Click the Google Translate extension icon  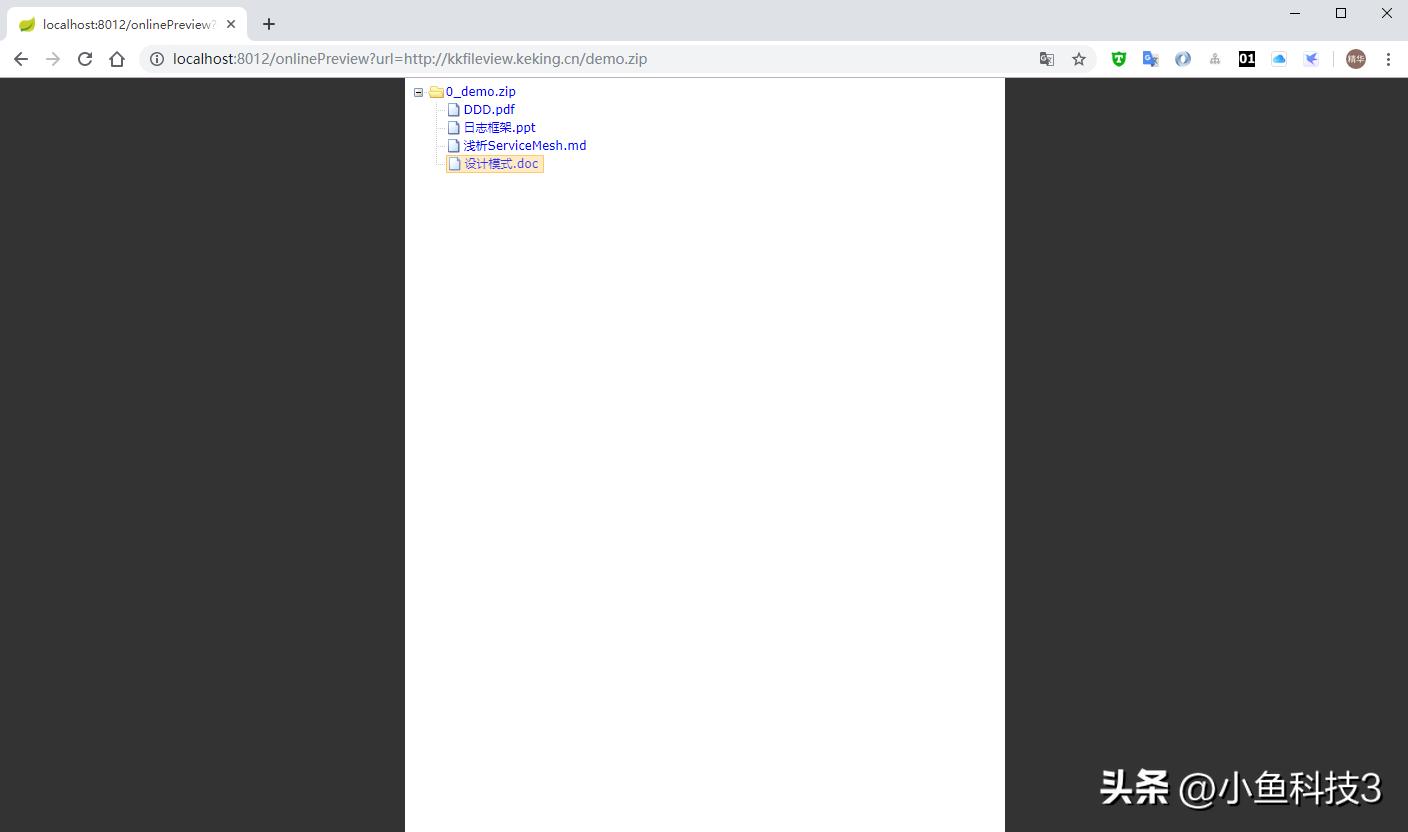pos(1150,59)
